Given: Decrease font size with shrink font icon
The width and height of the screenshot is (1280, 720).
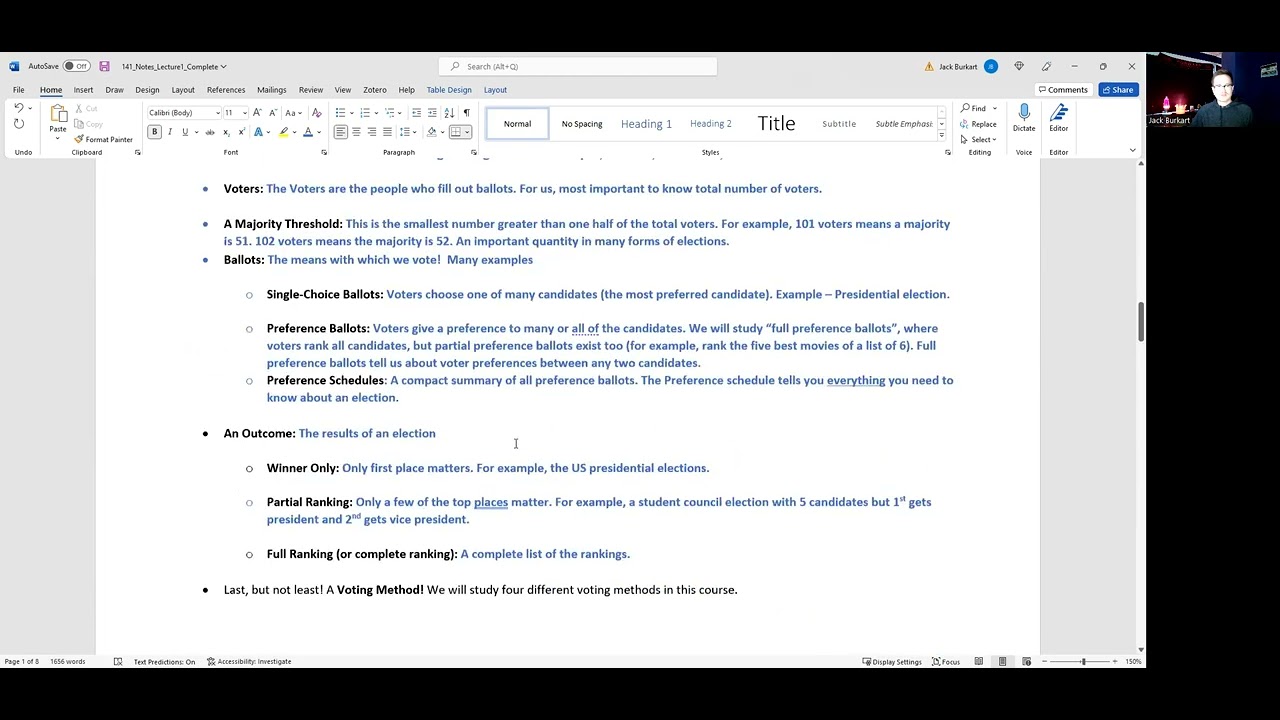Looking at the screenshot, I should click(272, 113).
